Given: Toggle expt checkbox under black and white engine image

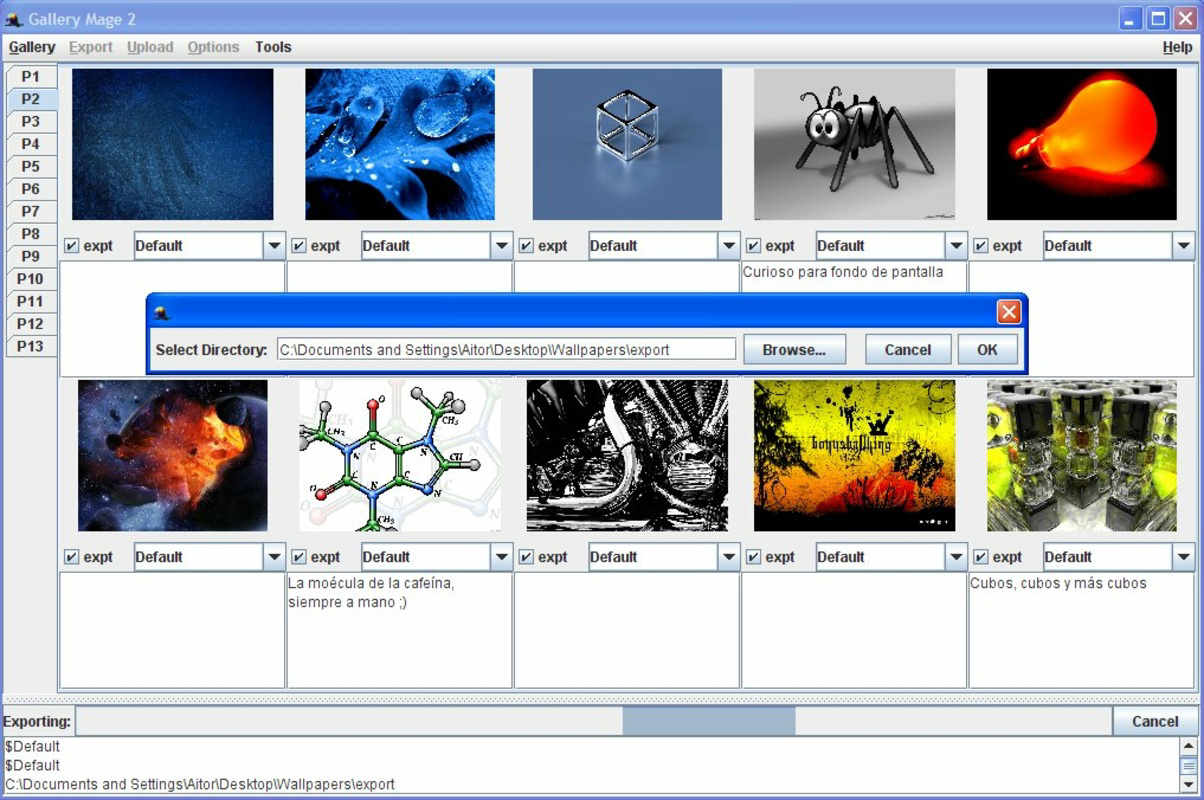Looking at the screenshot, I should (526, 557).
